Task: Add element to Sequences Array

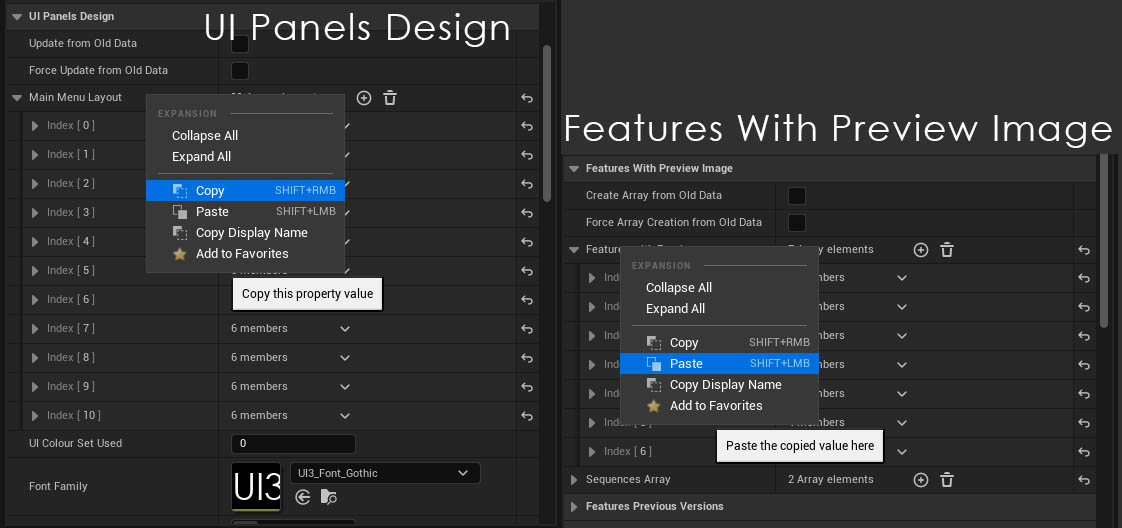Action: (921, 479)
